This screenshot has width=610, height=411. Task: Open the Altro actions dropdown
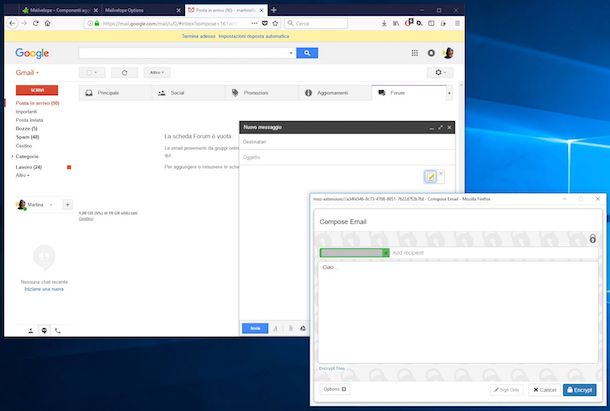(x=157, y=73)
